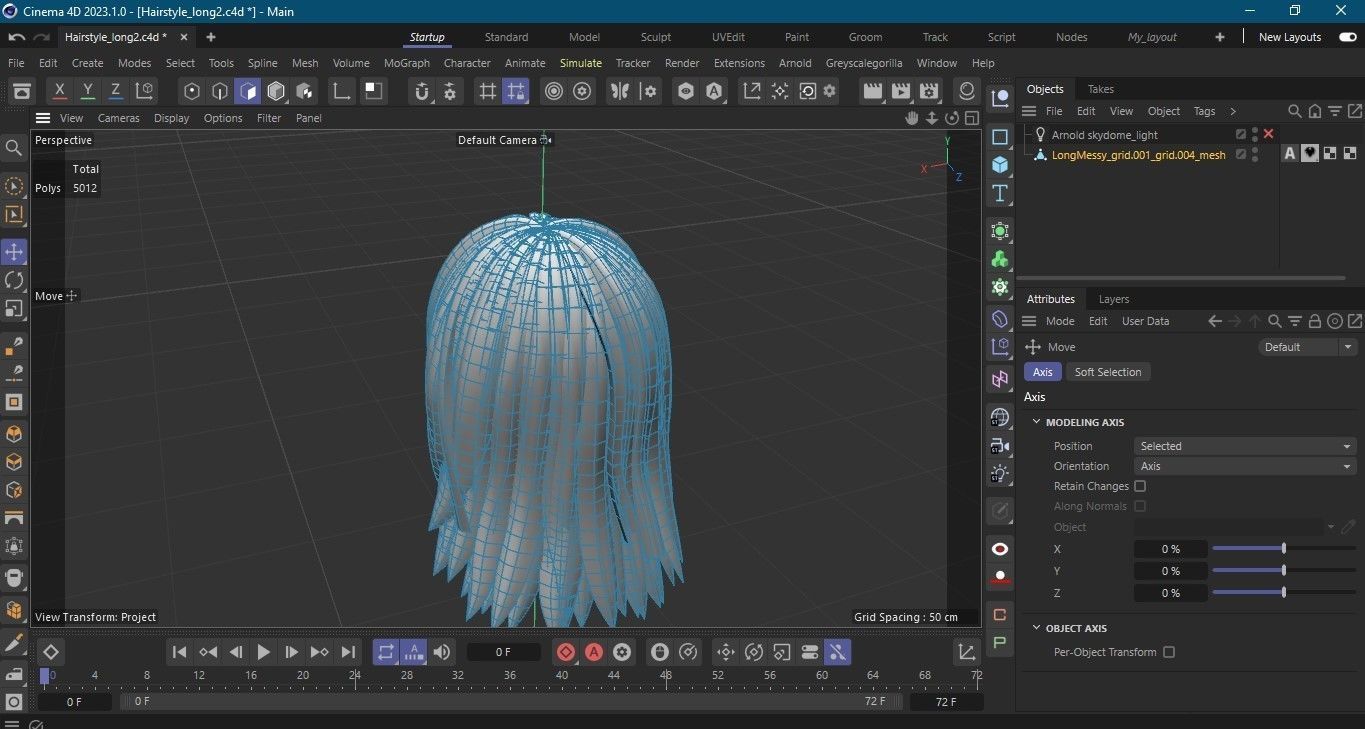
Task: Click the Text object icon in right palette
Action: point(999,193)
